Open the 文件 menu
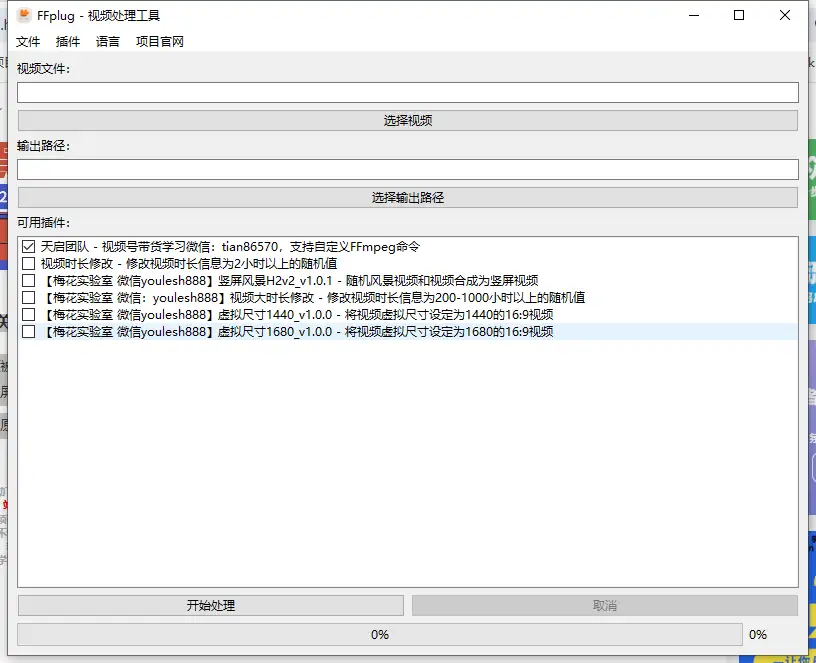Viewport: 816px width, 663px height. (x=28, y=42)
